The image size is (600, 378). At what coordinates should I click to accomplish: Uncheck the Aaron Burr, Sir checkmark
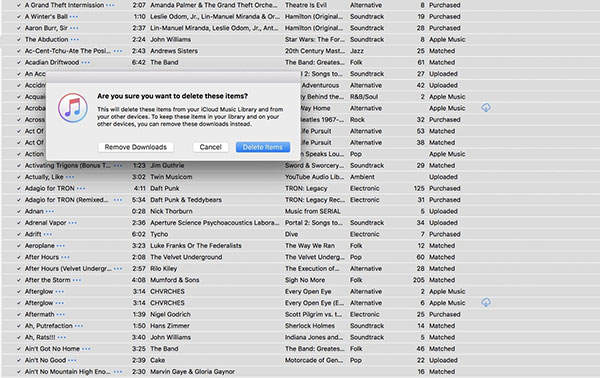pyautogui.click(x=19, y=28)
